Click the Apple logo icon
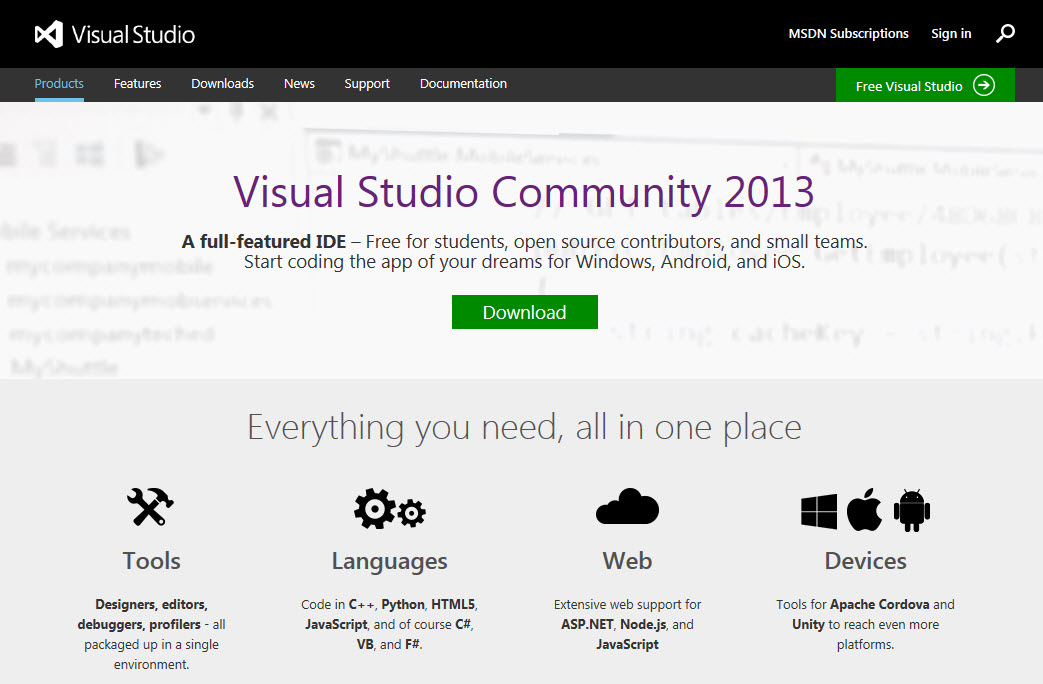1043x684 pixels. point(864,510)
